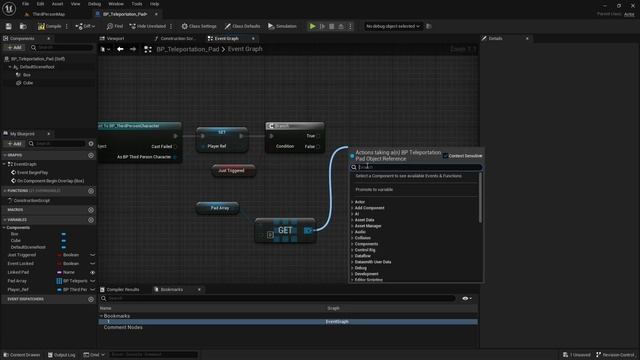Toggle visibility eye for Linked Pad variable
Image resolution: width=640 pixels, height=360 pixels.
pos(93,272)
